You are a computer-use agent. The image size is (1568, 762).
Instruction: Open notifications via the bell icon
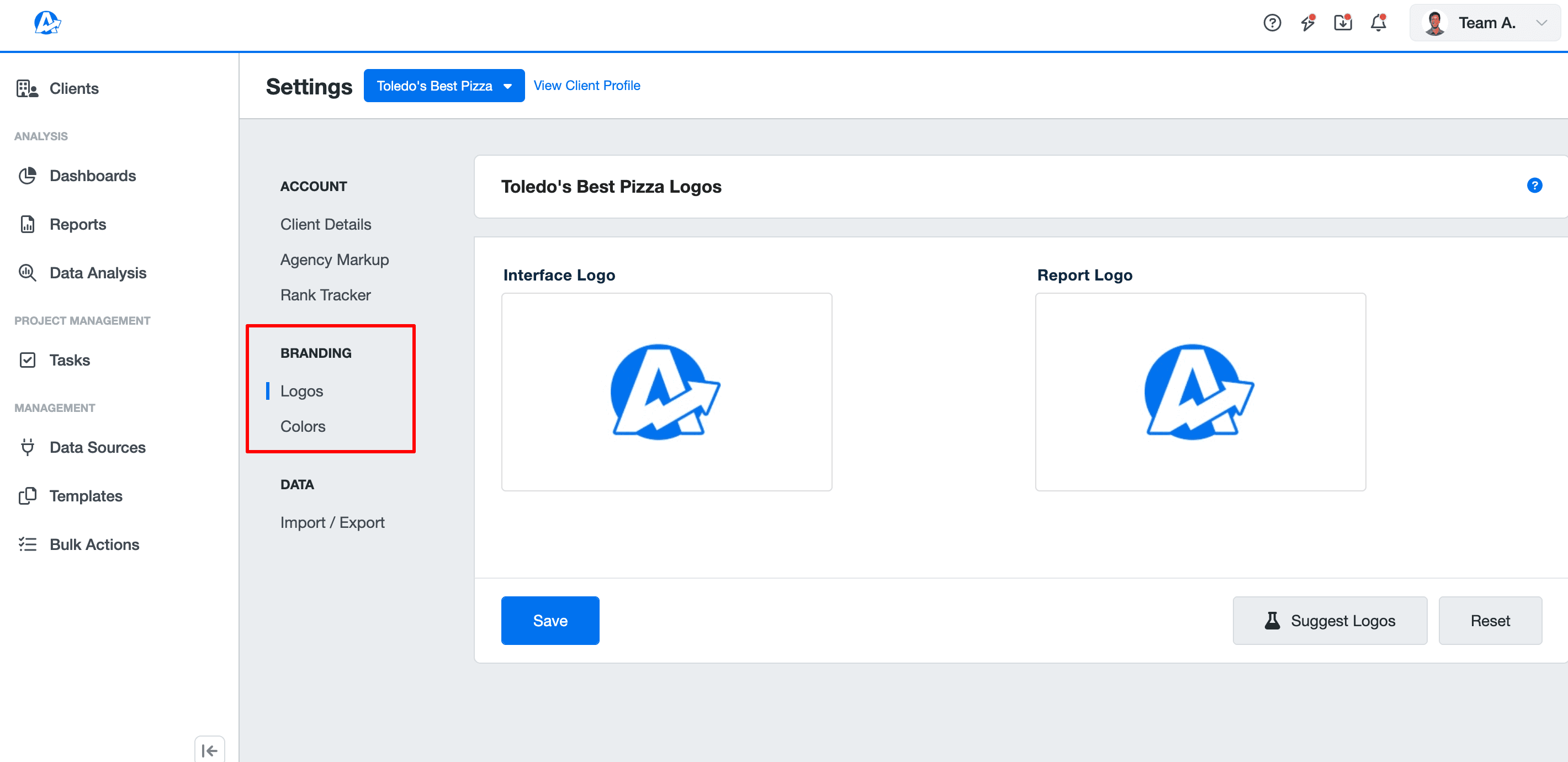pyautogui.click(x=1378, y=23)
